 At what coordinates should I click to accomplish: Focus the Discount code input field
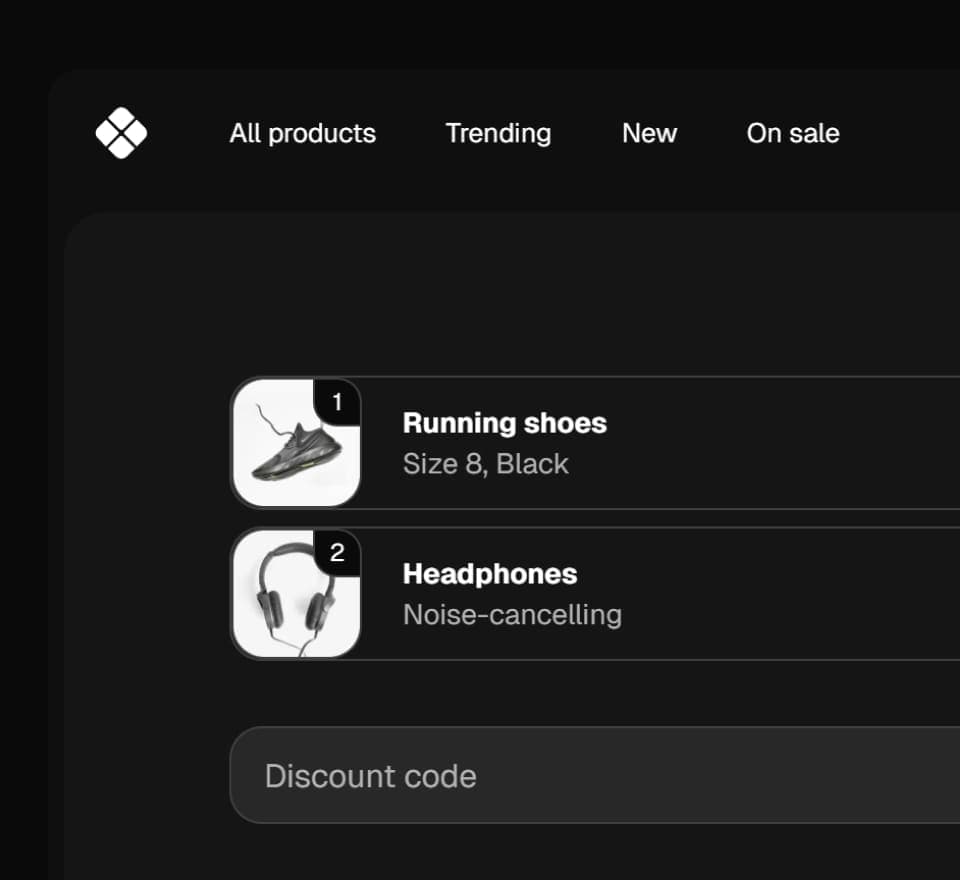[x=594, y=775]
